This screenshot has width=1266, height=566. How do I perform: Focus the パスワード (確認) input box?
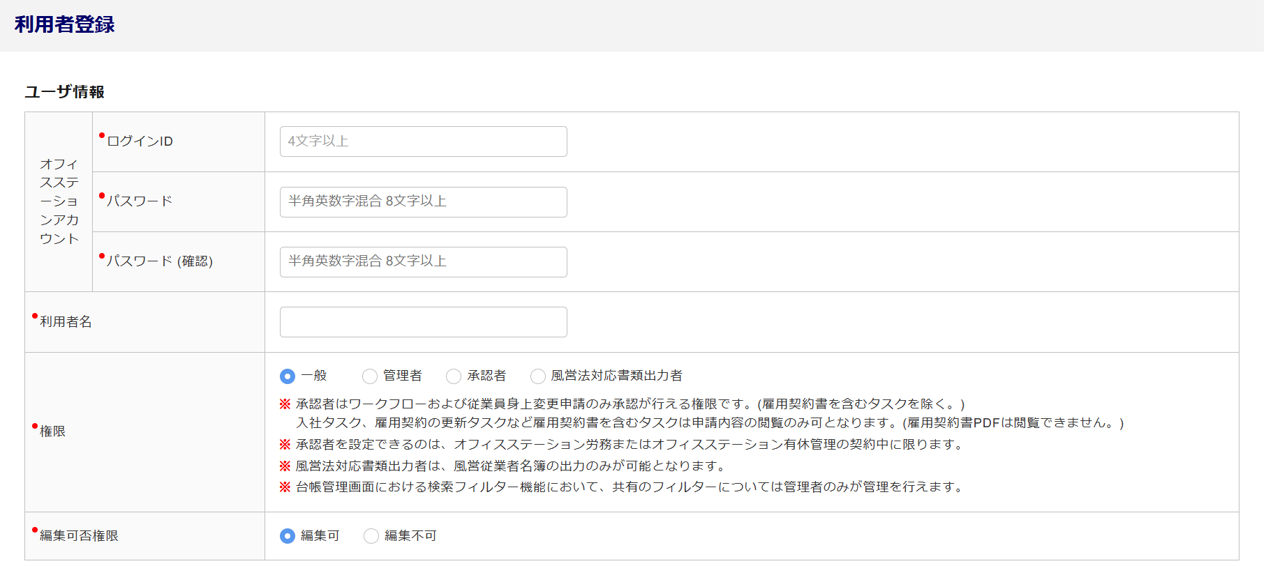[x=423, y=262]
